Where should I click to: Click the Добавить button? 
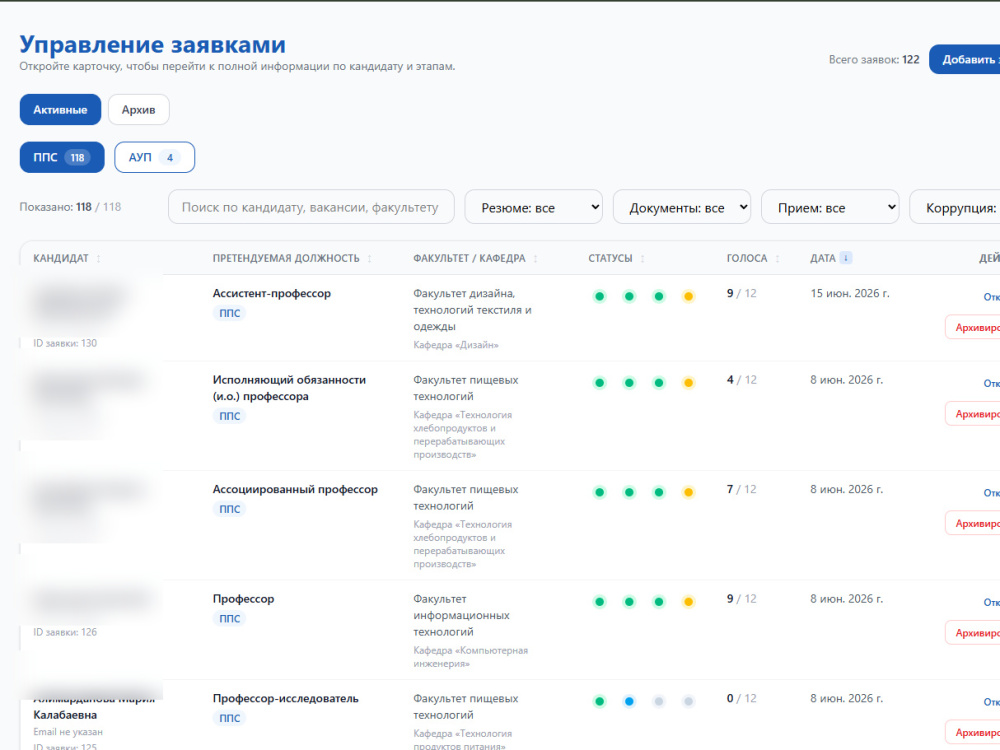pos(964,59)
